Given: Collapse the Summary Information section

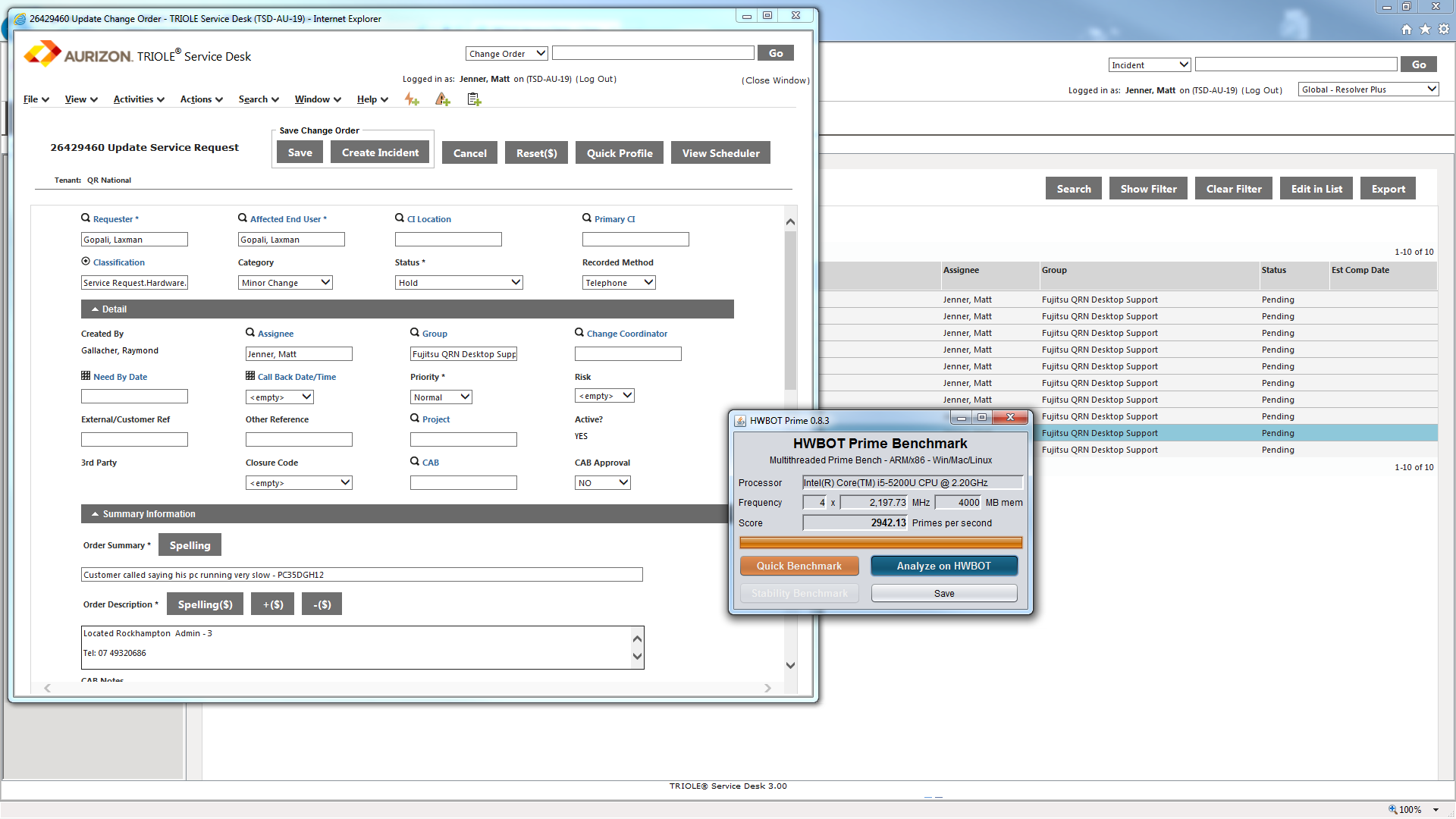Looking at the screenshot, I should (95, 514).
